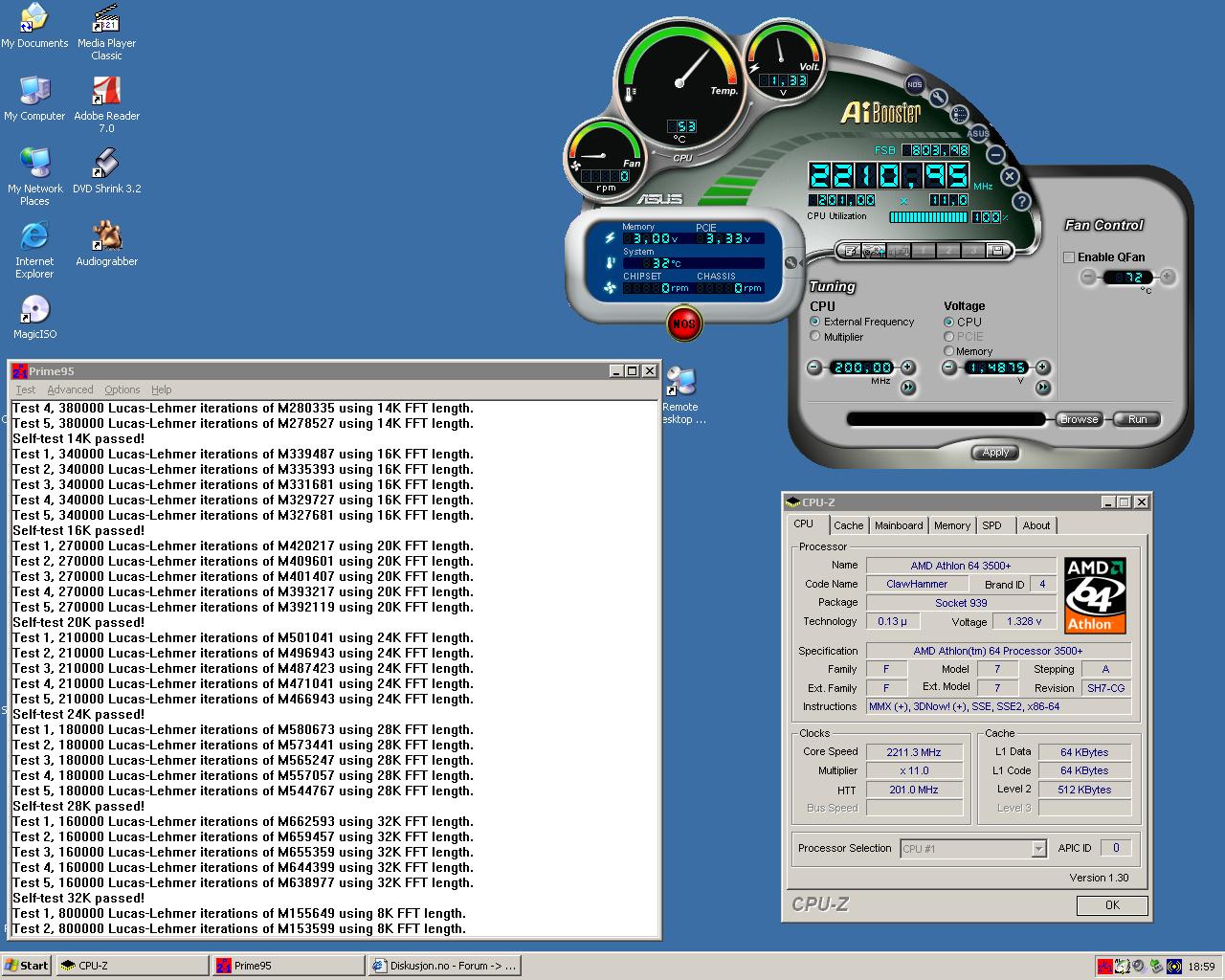1225x980 pixels.
Task: Increase voltage with plus button
Action: click(x=1042, y=367)
